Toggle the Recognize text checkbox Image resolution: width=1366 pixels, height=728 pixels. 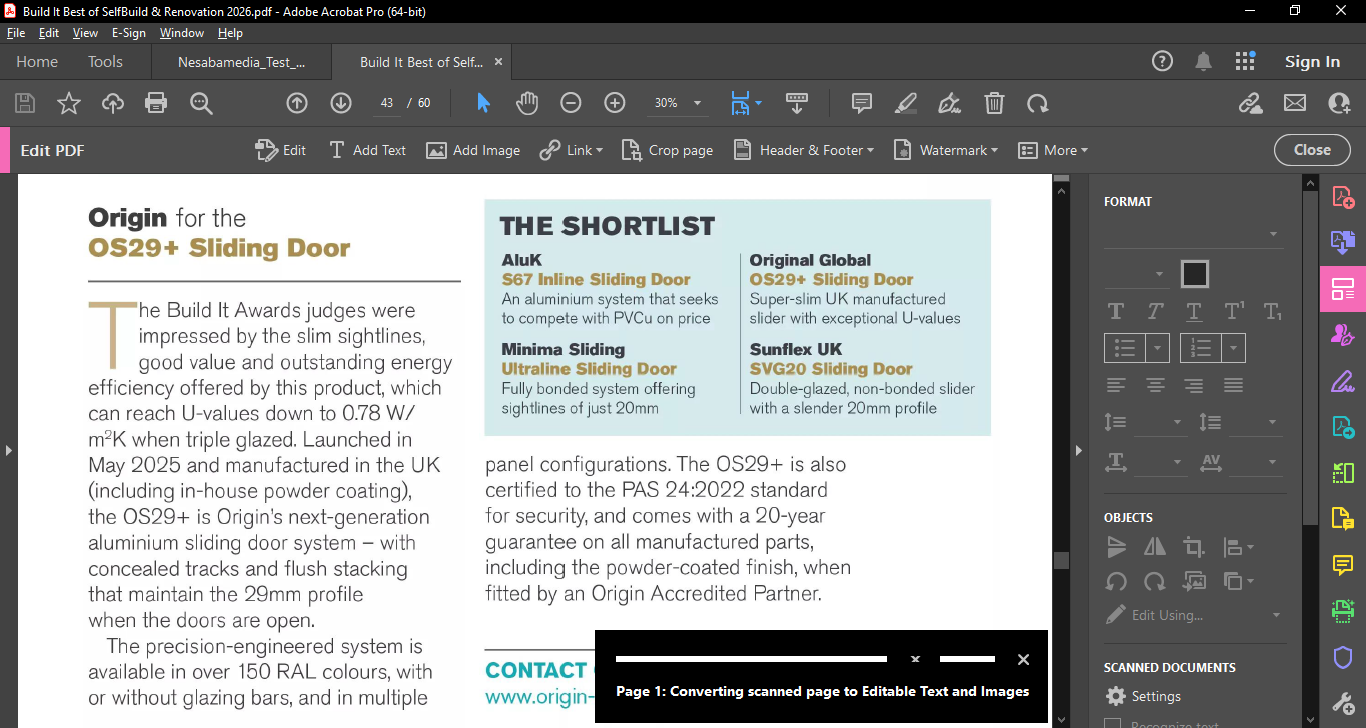point(1112,724)
